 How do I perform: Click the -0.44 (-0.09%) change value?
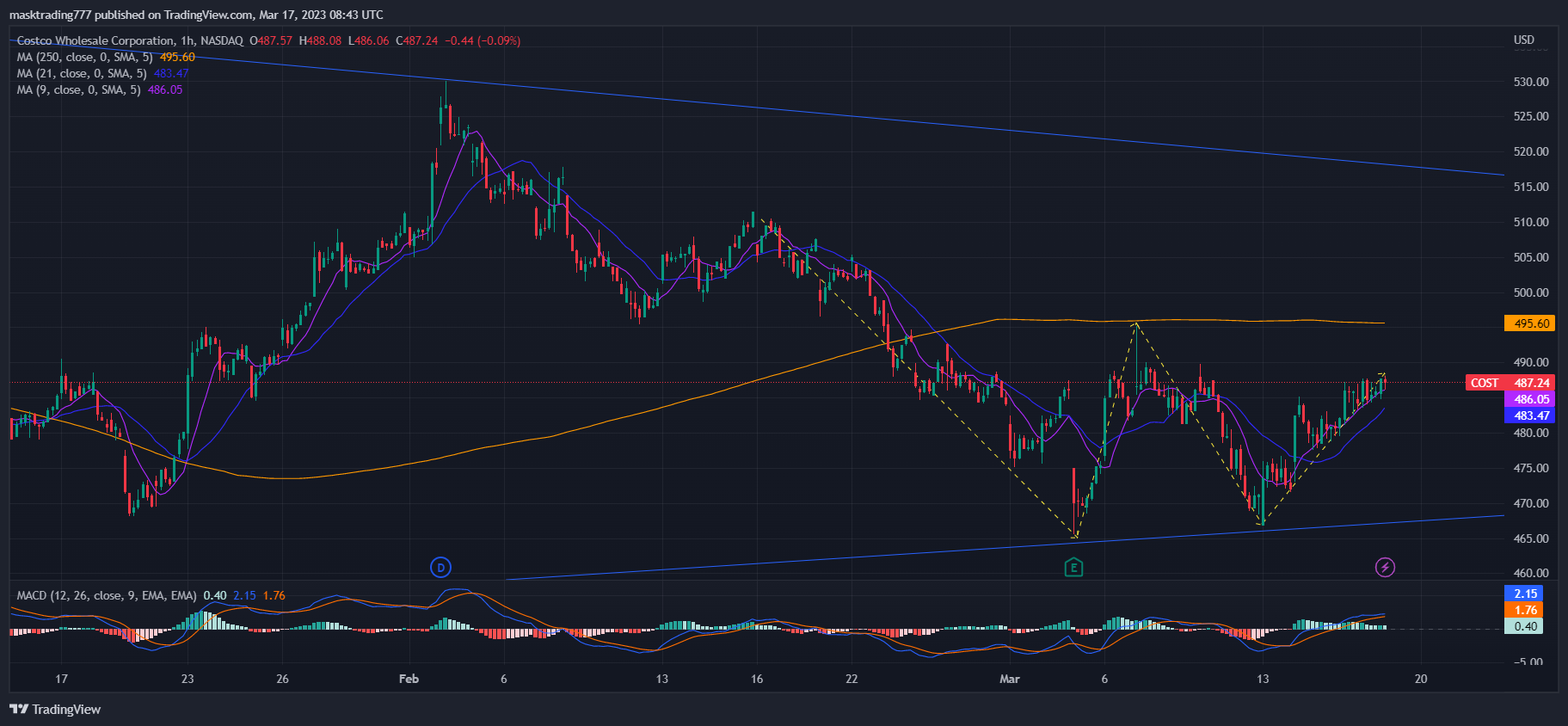(483, 40)
